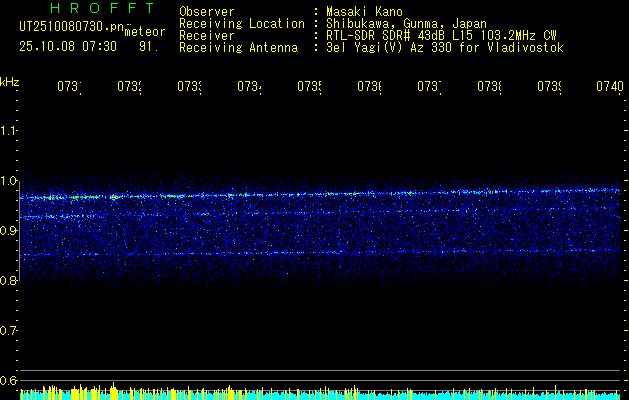Click the 25.10.08 07:30 date stamp
This screenshot has height=400, width=629.
(68, 46)
